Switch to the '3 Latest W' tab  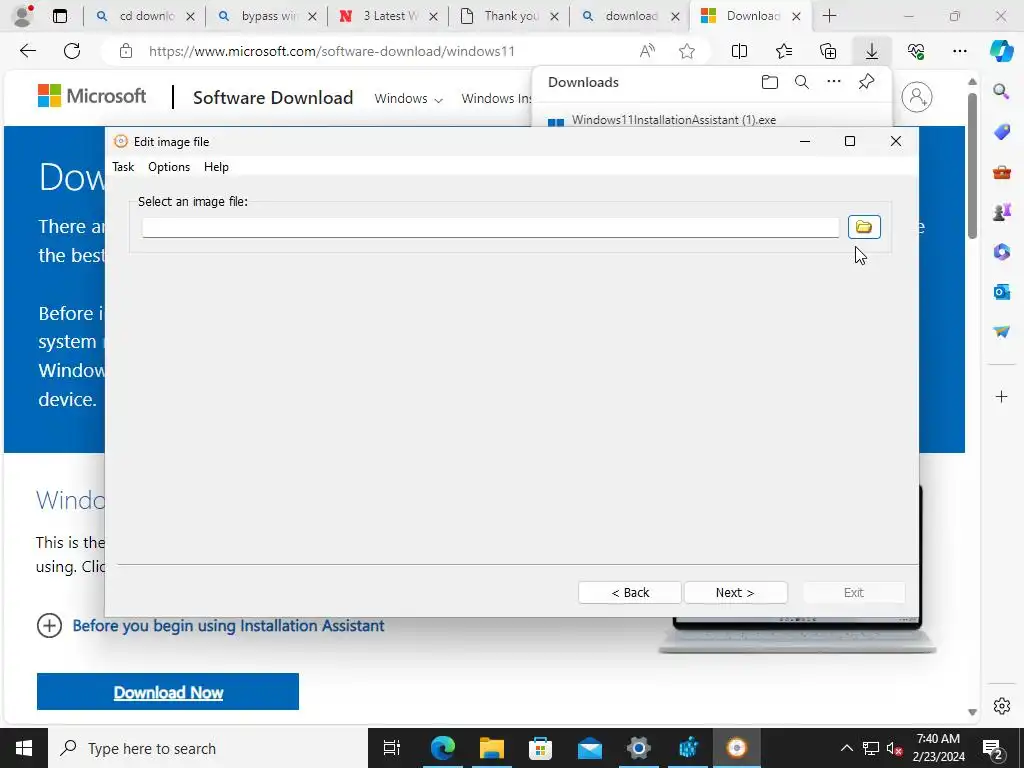389,16
